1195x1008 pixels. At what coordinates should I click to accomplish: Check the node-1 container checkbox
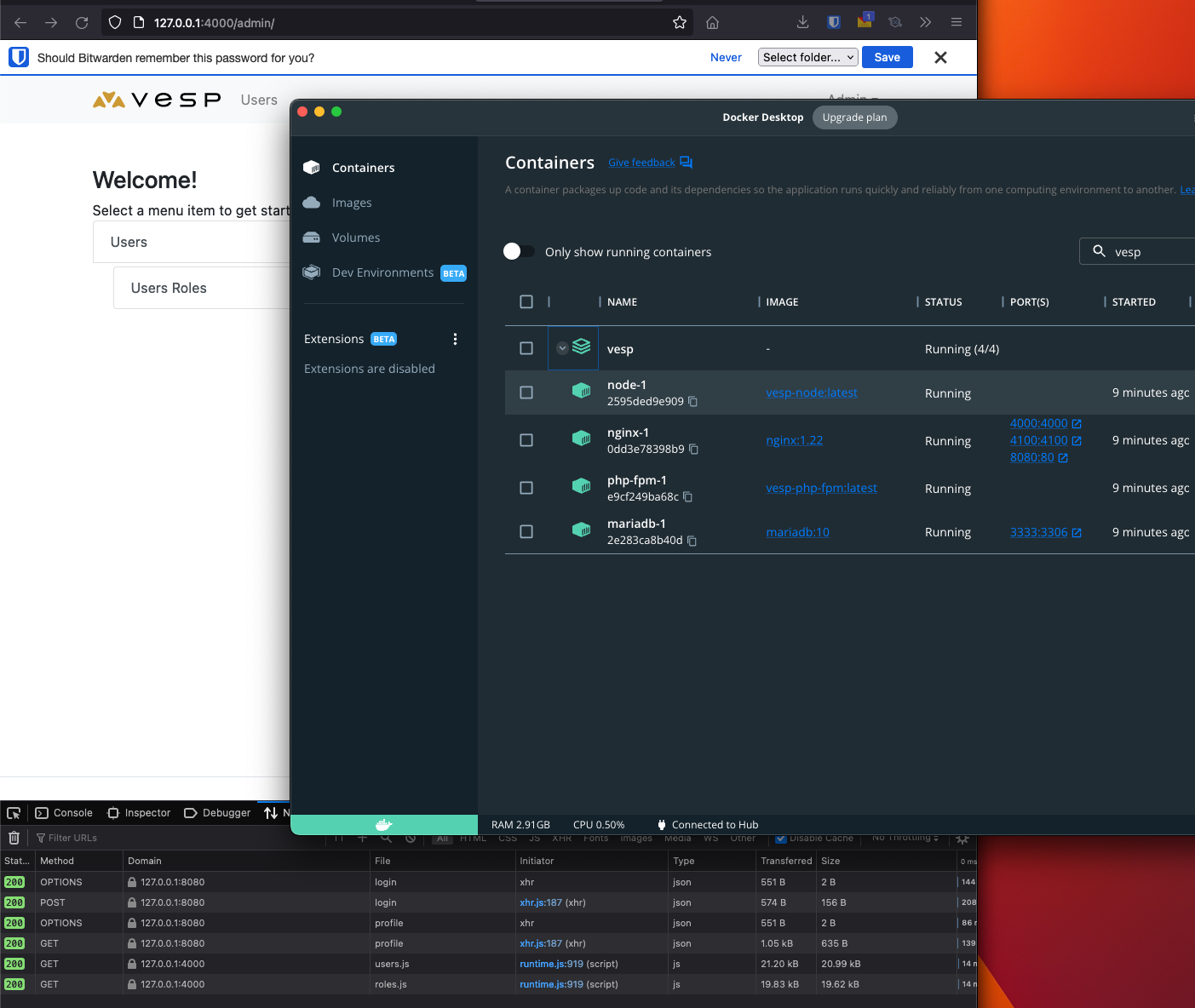526,392
